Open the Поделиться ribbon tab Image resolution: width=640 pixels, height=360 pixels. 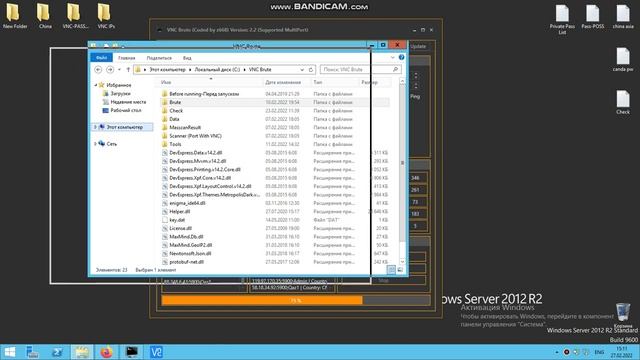tap(159, 58)
